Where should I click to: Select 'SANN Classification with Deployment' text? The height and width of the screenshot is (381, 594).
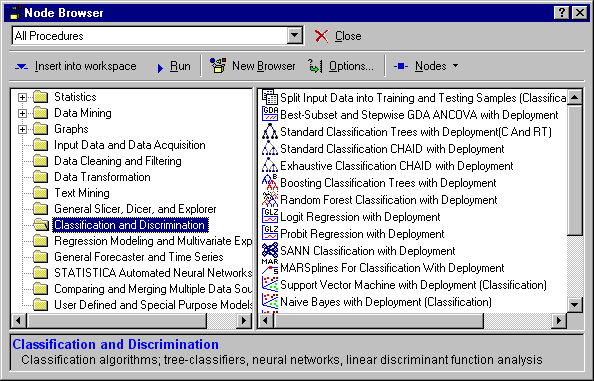coord(368,251)
